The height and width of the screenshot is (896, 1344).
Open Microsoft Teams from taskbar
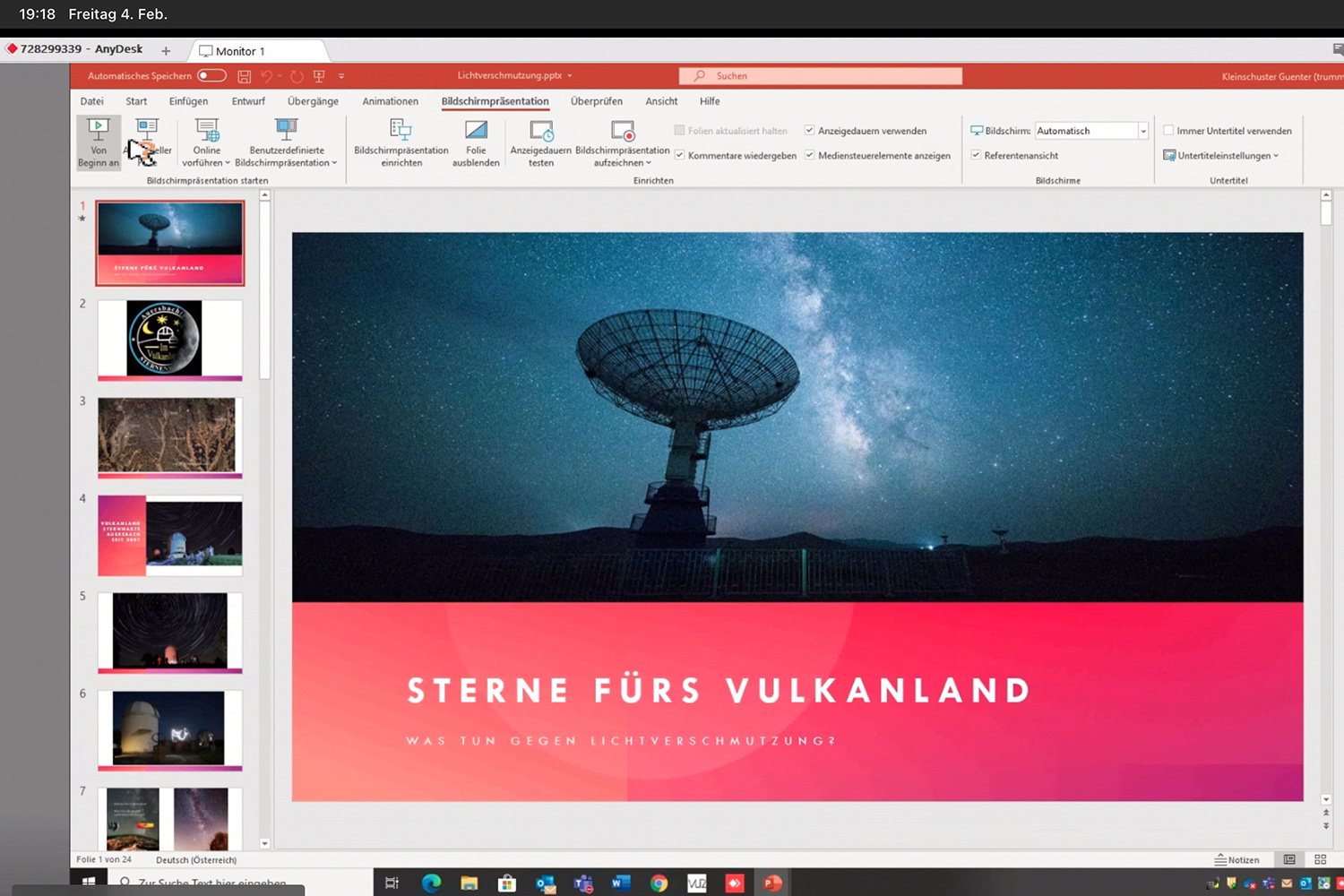pos(583,883)
